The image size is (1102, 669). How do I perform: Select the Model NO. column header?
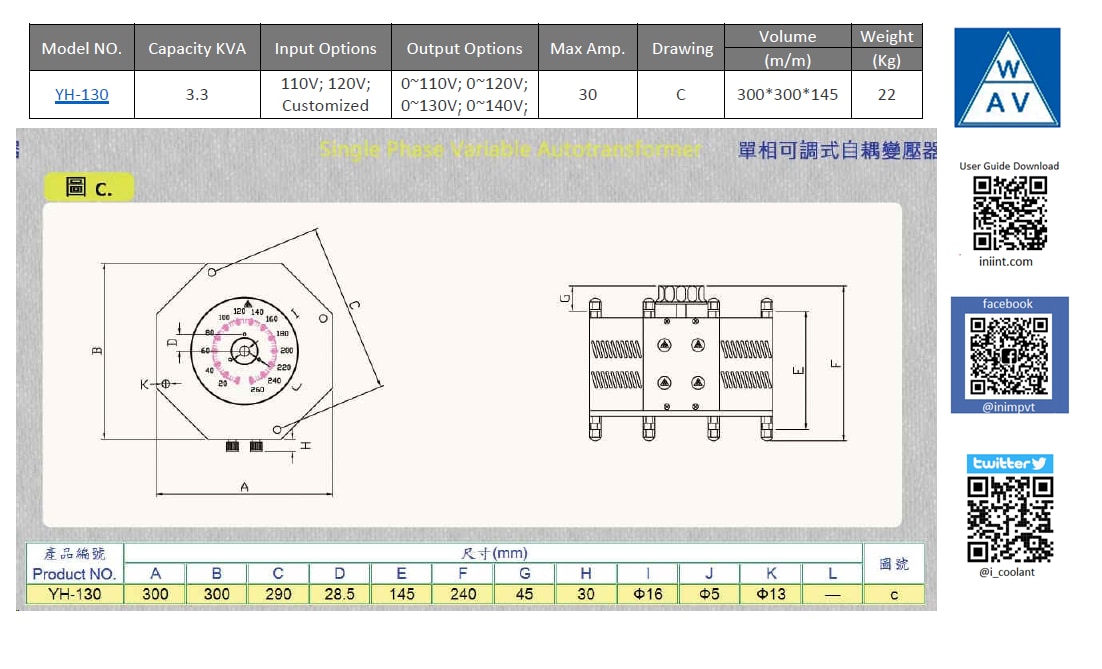[x=81, y=48]
